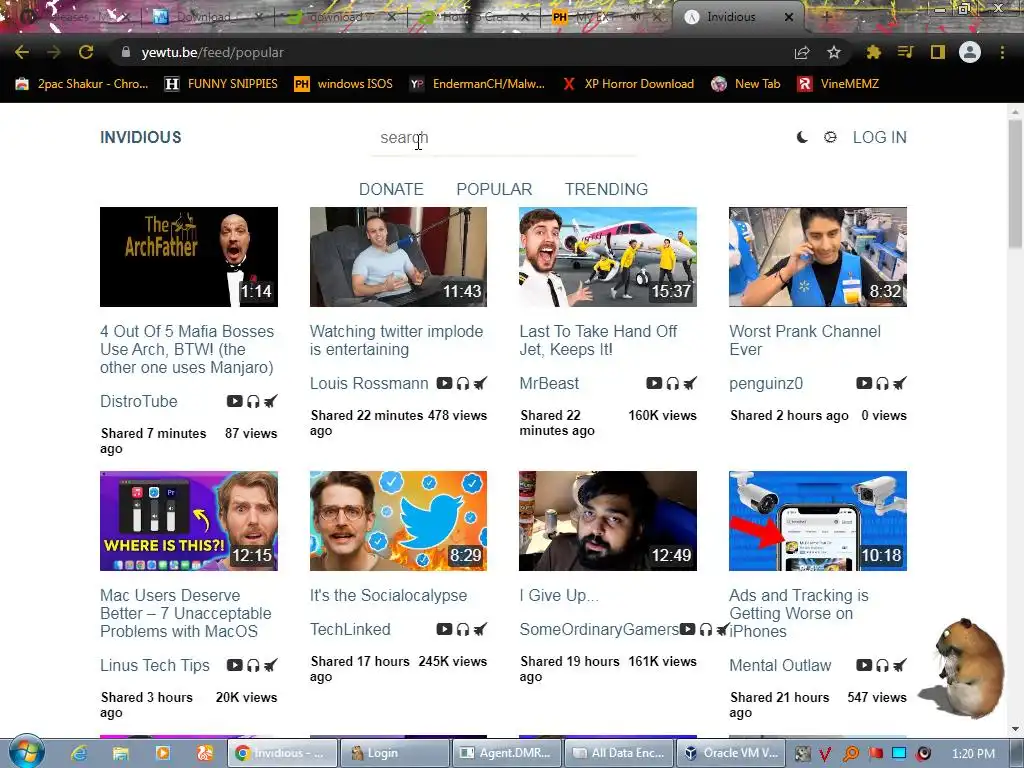The height and width of the screenshot is (768, 1024).
Task: Click the search input field
Action: click(x=504, y=138)
